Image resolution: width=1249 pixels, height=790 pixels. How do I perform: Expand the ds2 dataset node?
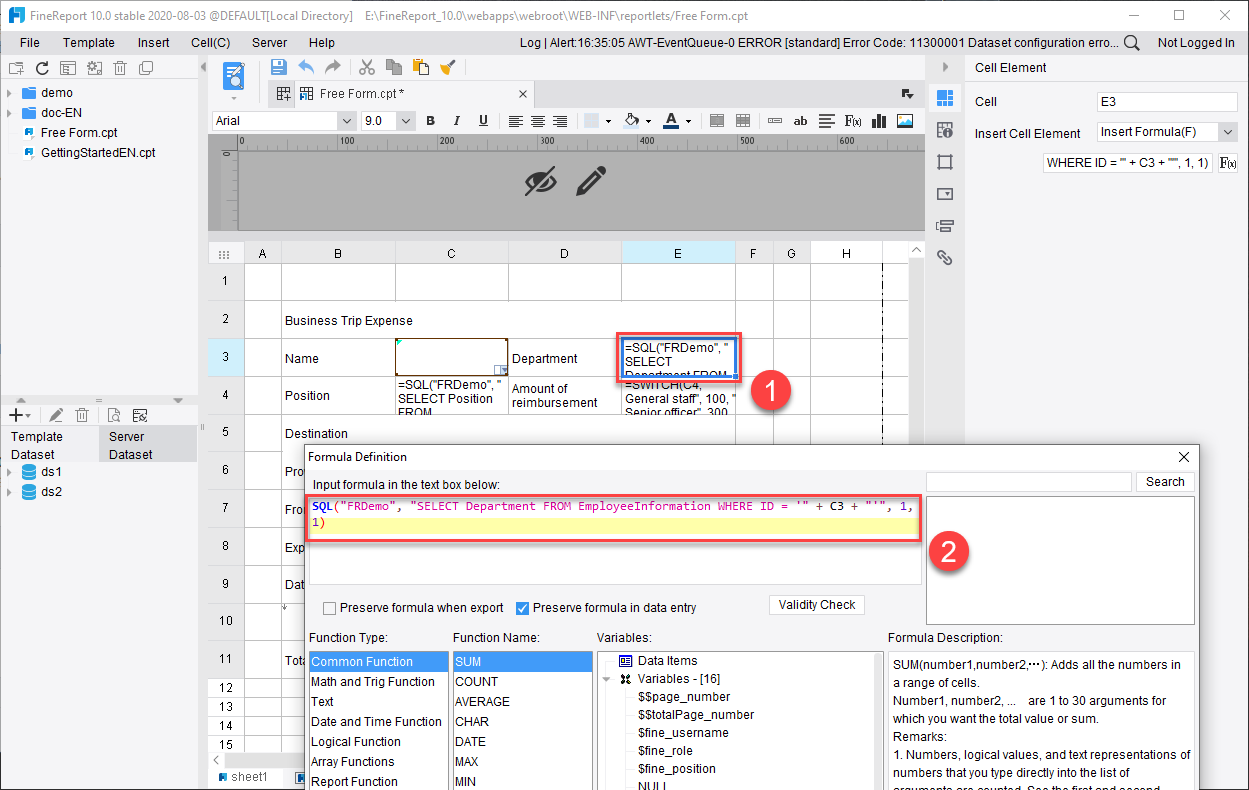point(9,492)
